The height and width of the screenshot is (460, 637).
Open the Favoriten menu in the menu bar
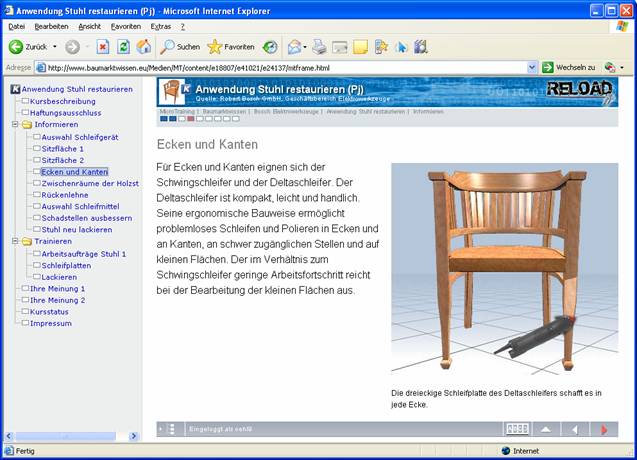pyautogui.click(x=126, y=26)
